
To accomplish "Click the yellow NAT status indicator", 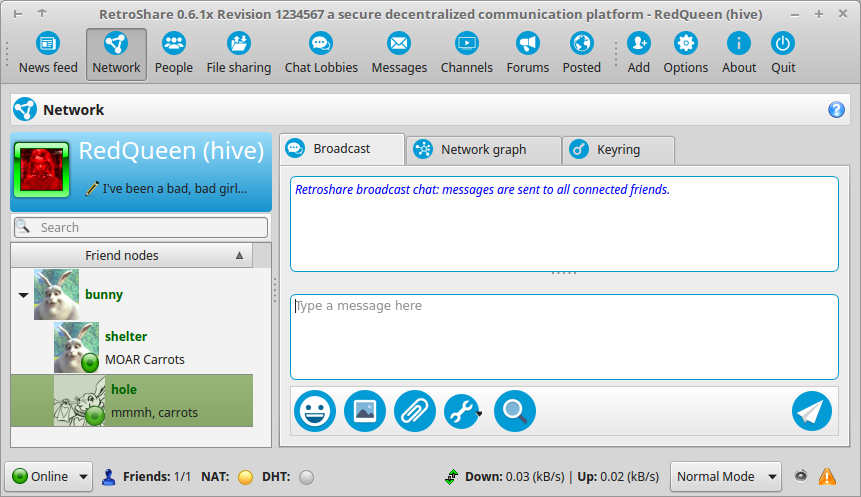I will point(245,477).
